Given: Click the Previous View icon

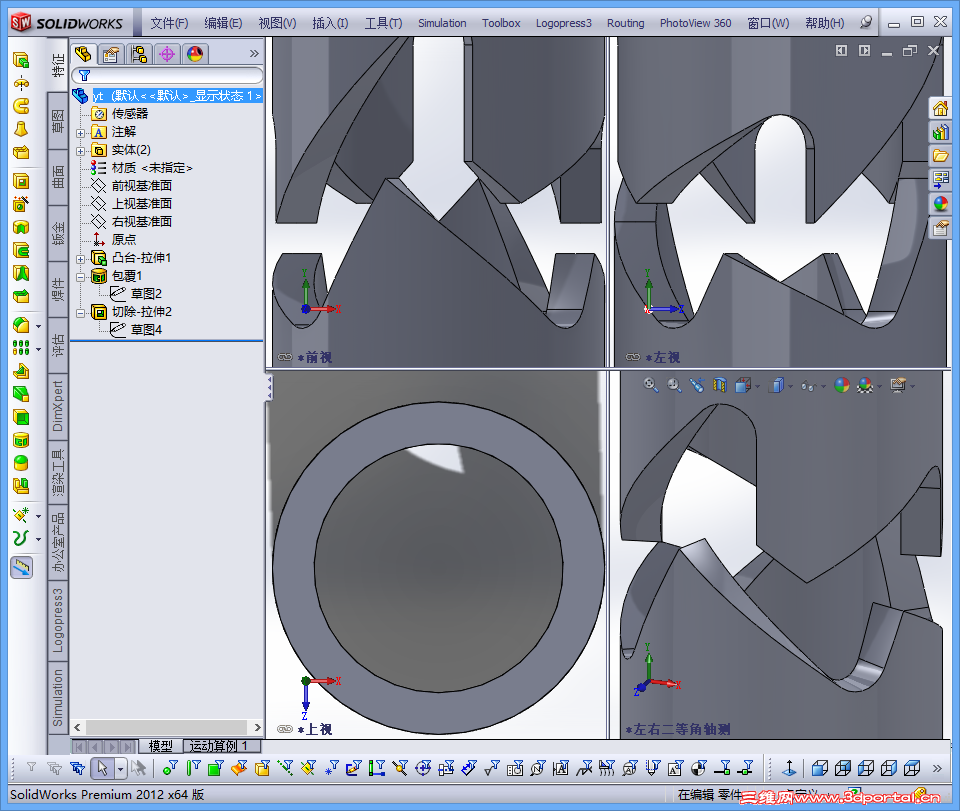Looking at the screenshot, I should click(x=697, y=385).
